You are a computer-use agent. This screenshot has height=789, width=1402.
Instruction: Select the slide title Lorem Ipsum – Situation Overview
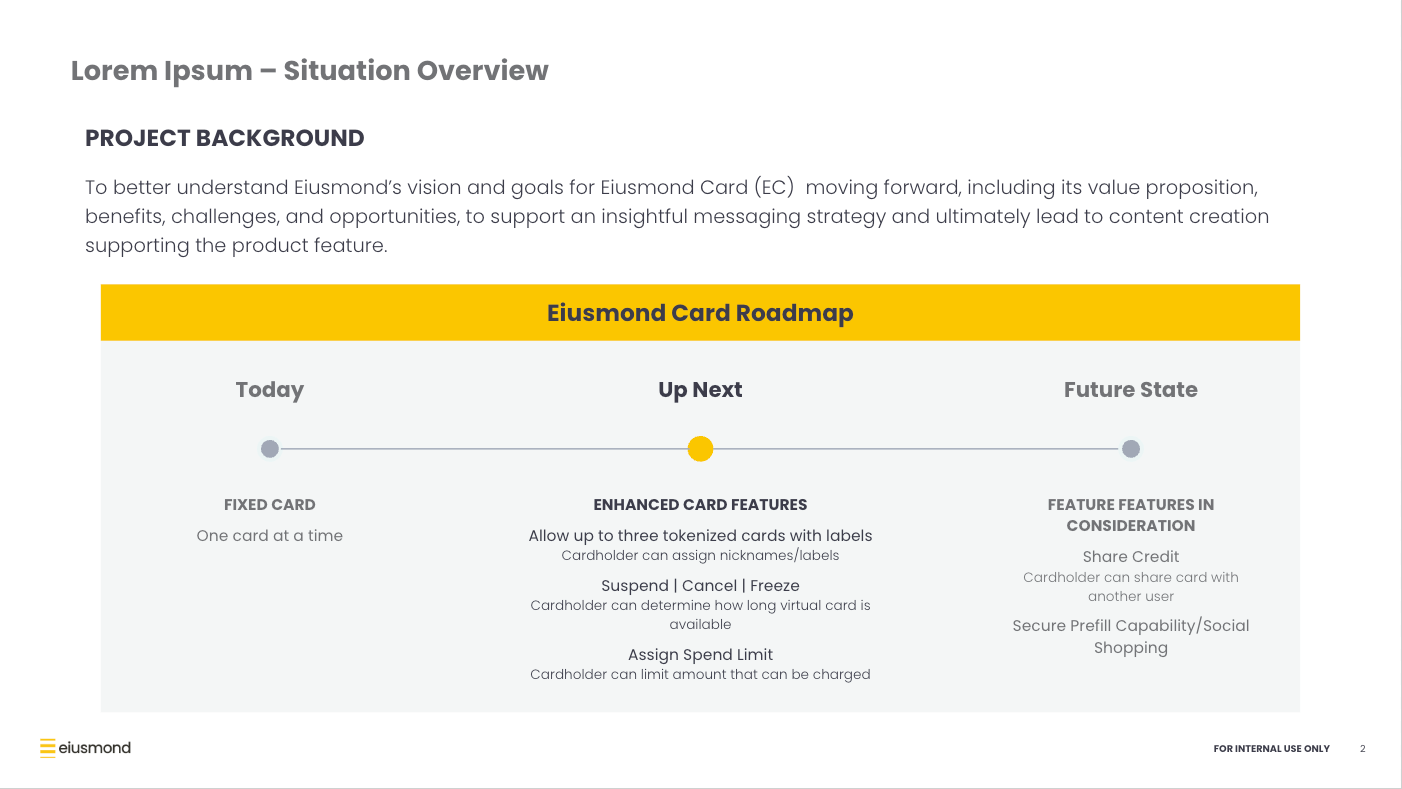310,71
